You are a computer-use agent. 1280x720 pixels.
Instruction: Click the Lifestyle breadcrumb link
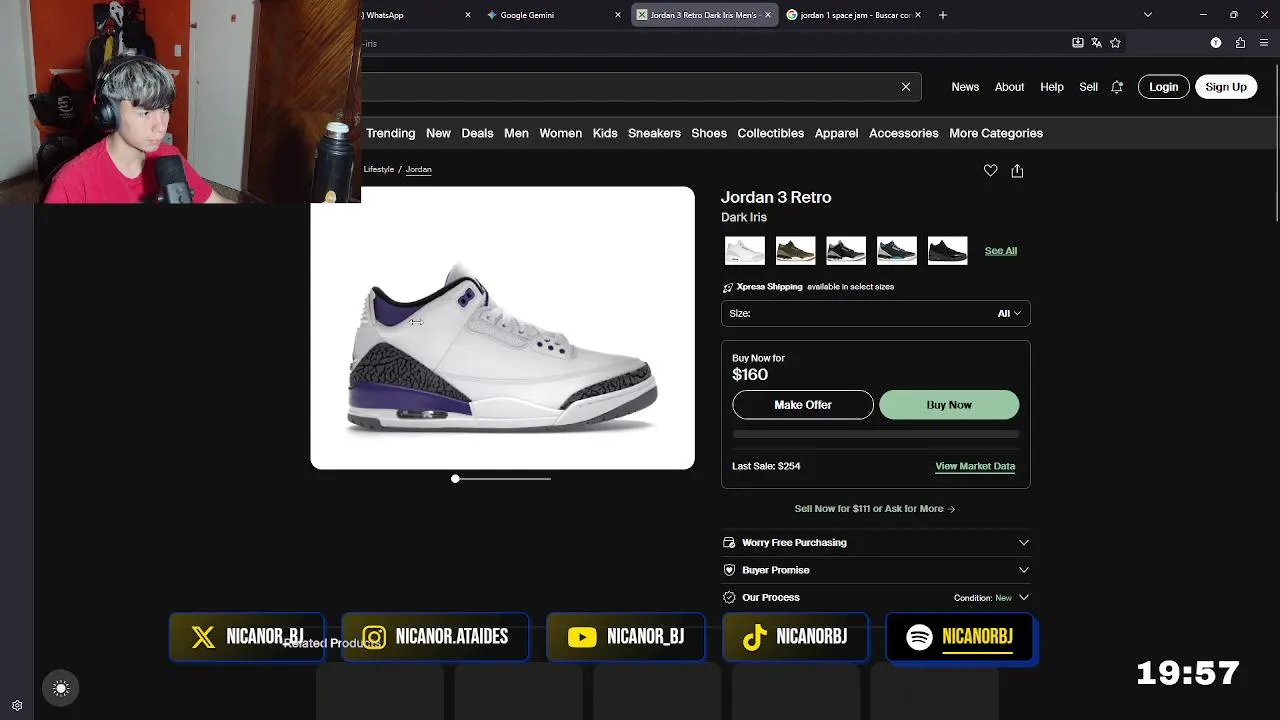[379, 169]
